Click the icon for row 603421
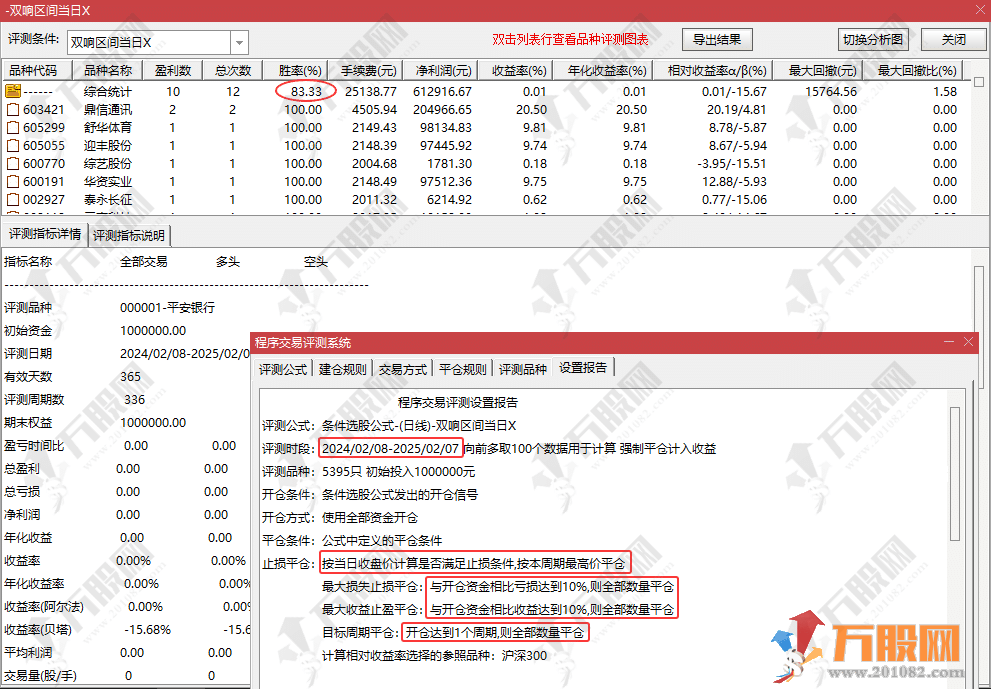991x689 pixels. (13, 109)
